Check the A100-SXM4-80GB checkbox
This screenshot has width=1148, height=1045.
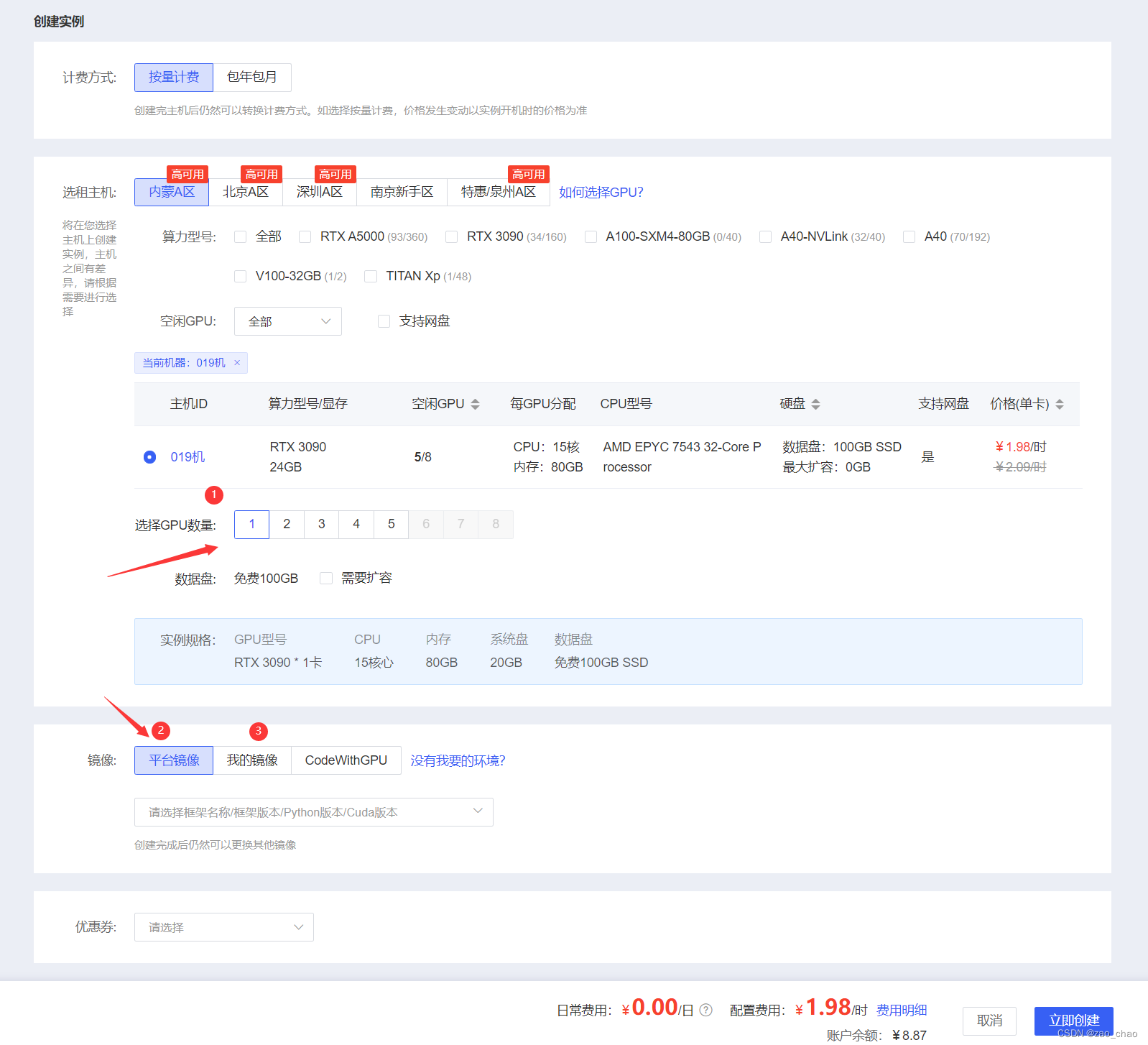[591, 237]
